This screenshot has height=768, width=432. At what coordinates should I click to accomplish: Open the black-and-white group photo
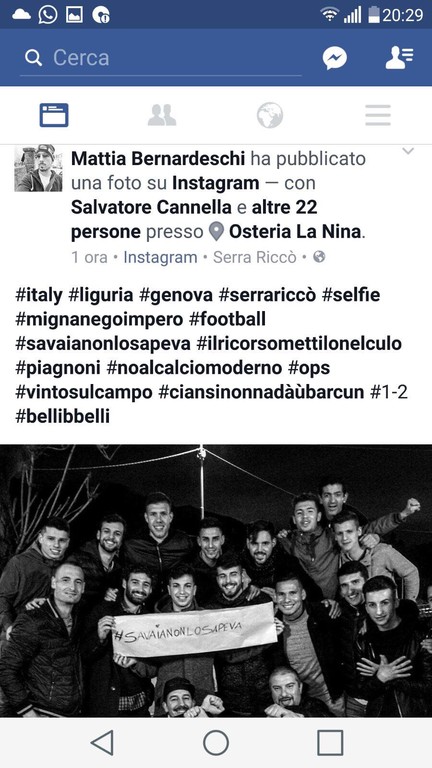coord(216,581)
